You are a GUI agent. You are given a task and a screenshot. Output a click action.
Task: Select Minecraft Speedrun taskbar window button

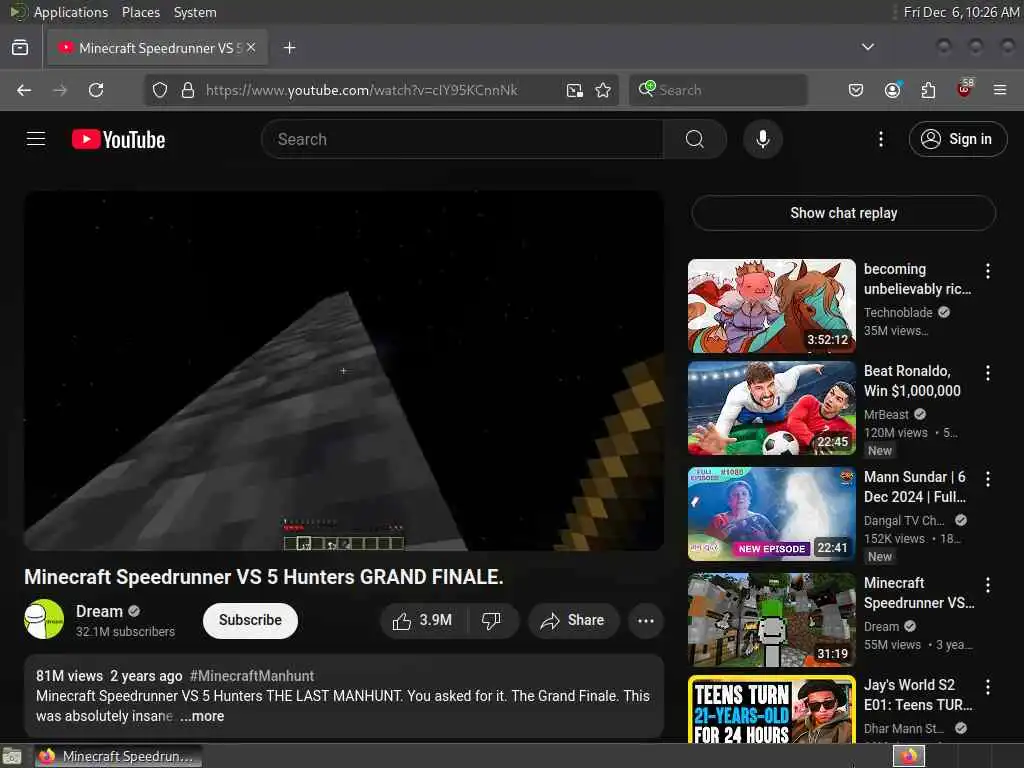118,756
